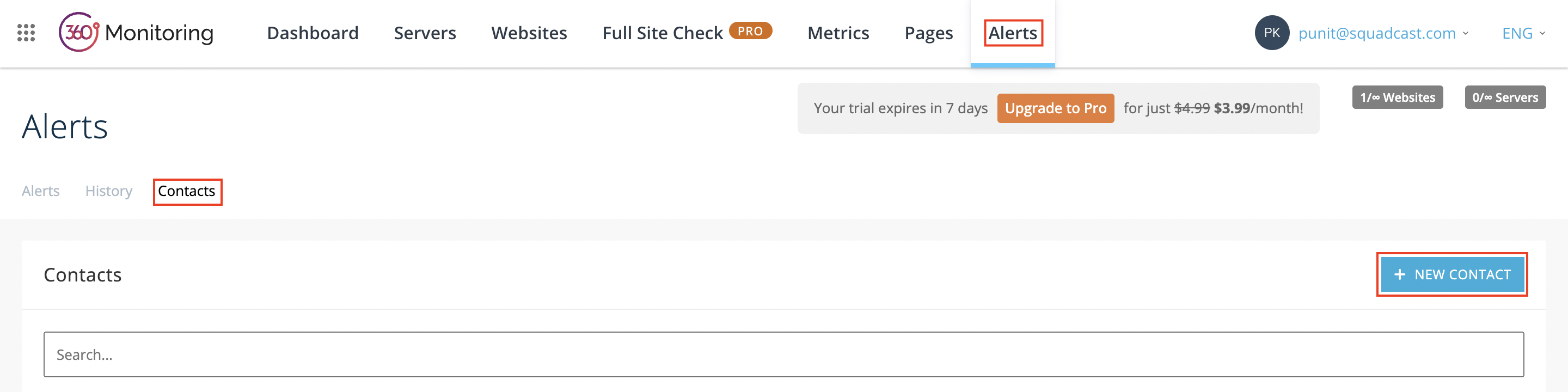
Task: Expand the punit@squadcast.com account dropdown
Action: 1383,33
